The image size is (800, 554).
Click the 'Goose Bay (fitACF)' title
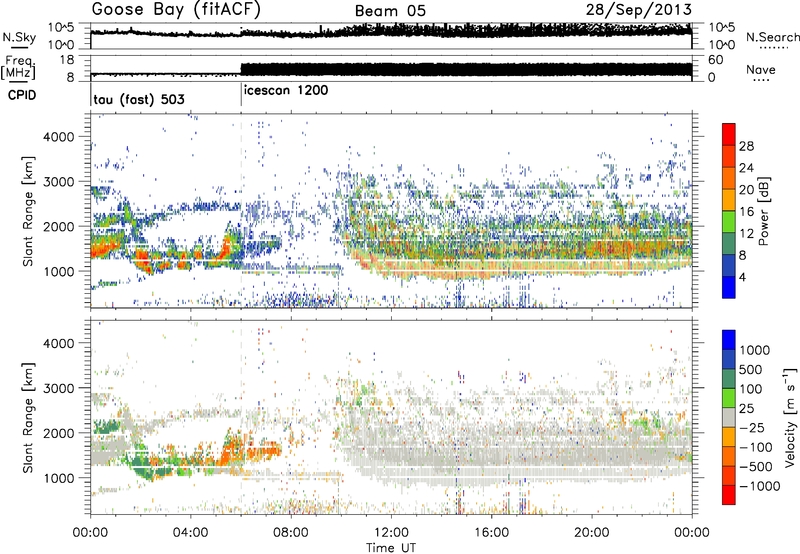(x=176, y=9)
